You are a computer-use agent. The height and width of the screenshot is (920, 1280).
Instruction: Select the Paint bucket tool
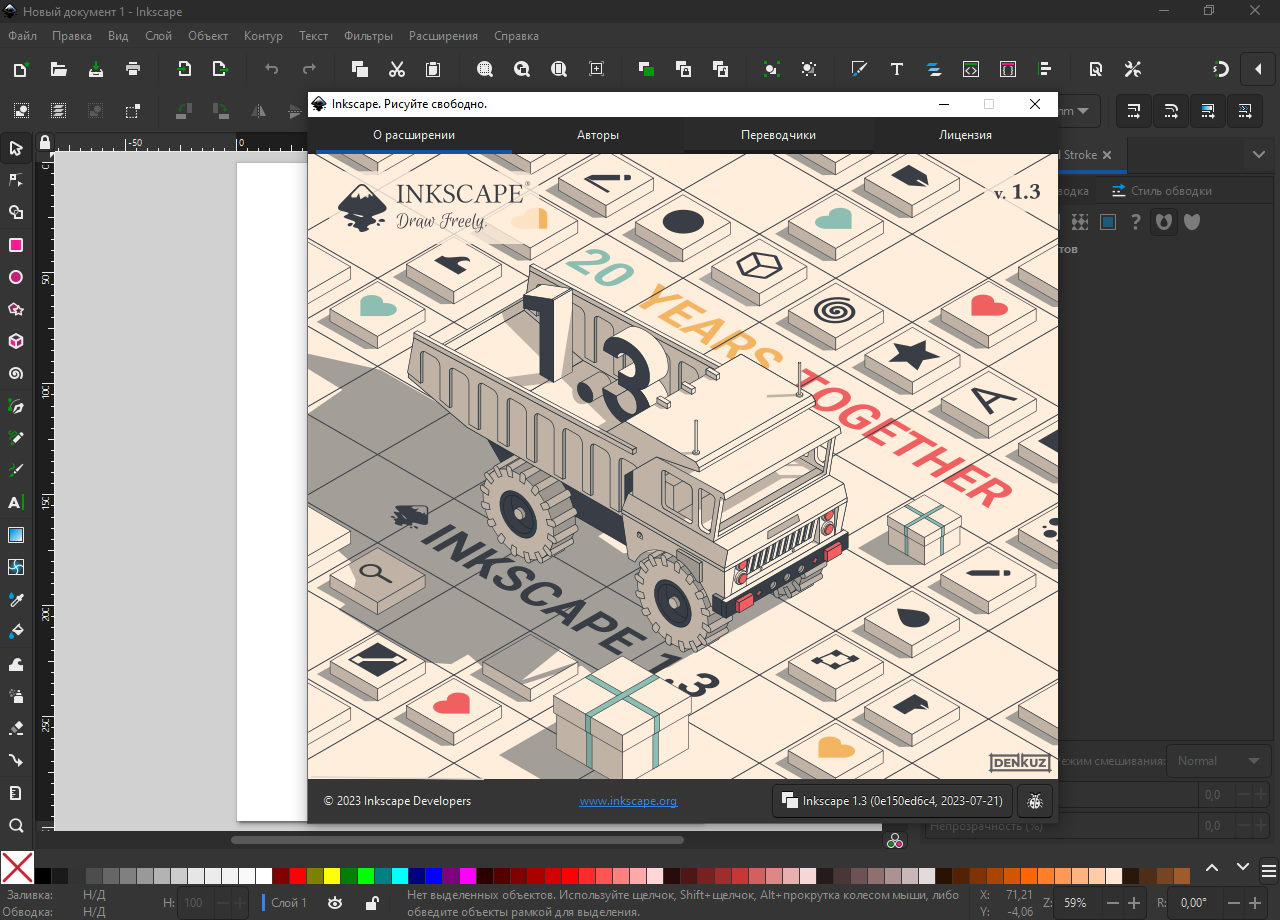16,631
